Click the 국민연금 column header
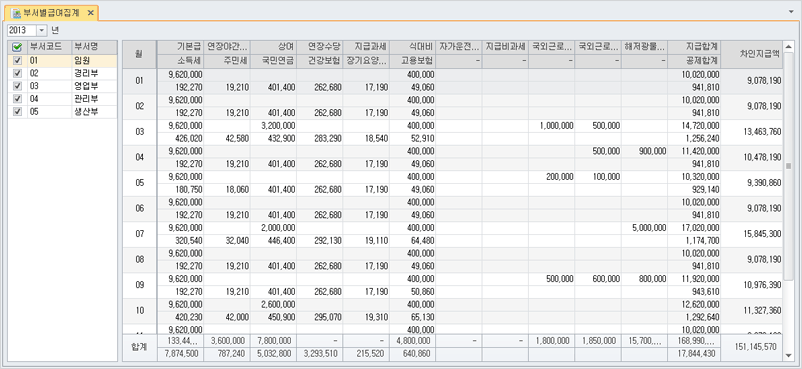Image resolution: width=802 pixels, height=369 pixels. [x=273, y=61]
